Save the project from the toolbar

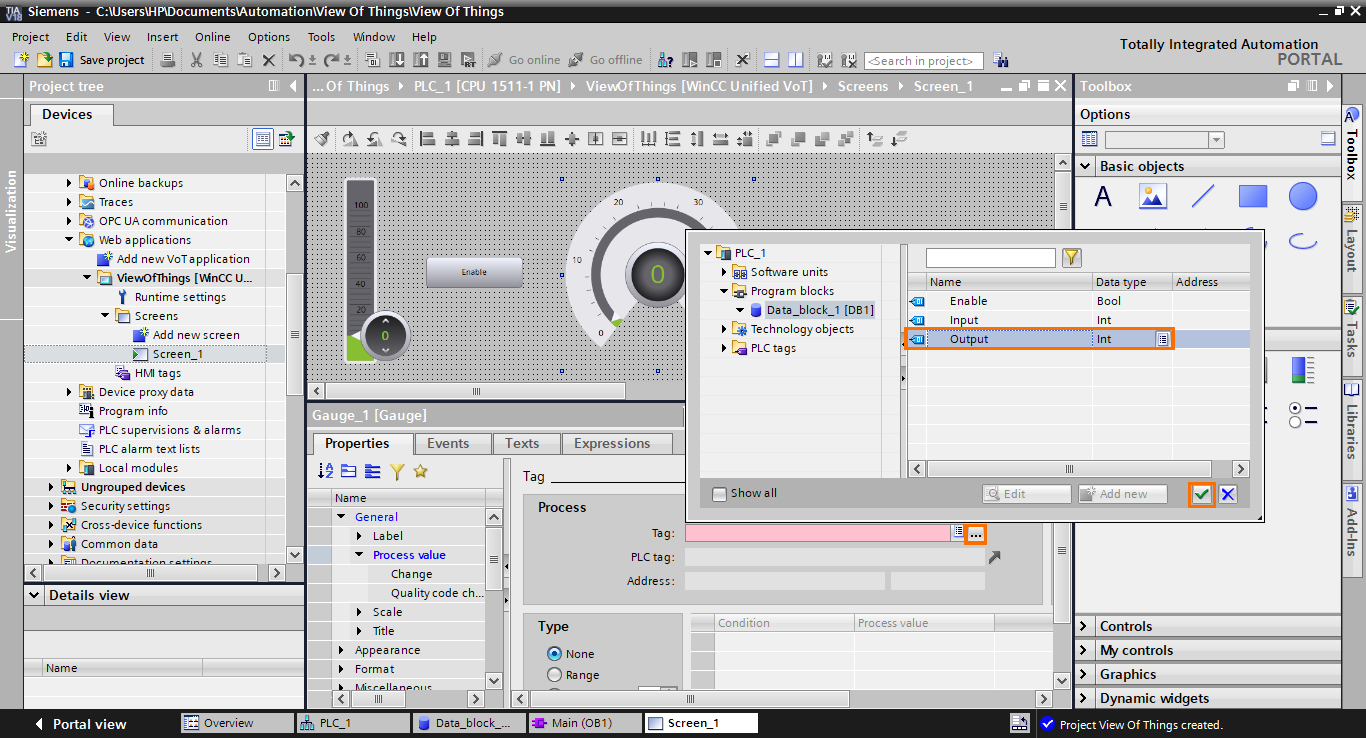pos(102,60)
